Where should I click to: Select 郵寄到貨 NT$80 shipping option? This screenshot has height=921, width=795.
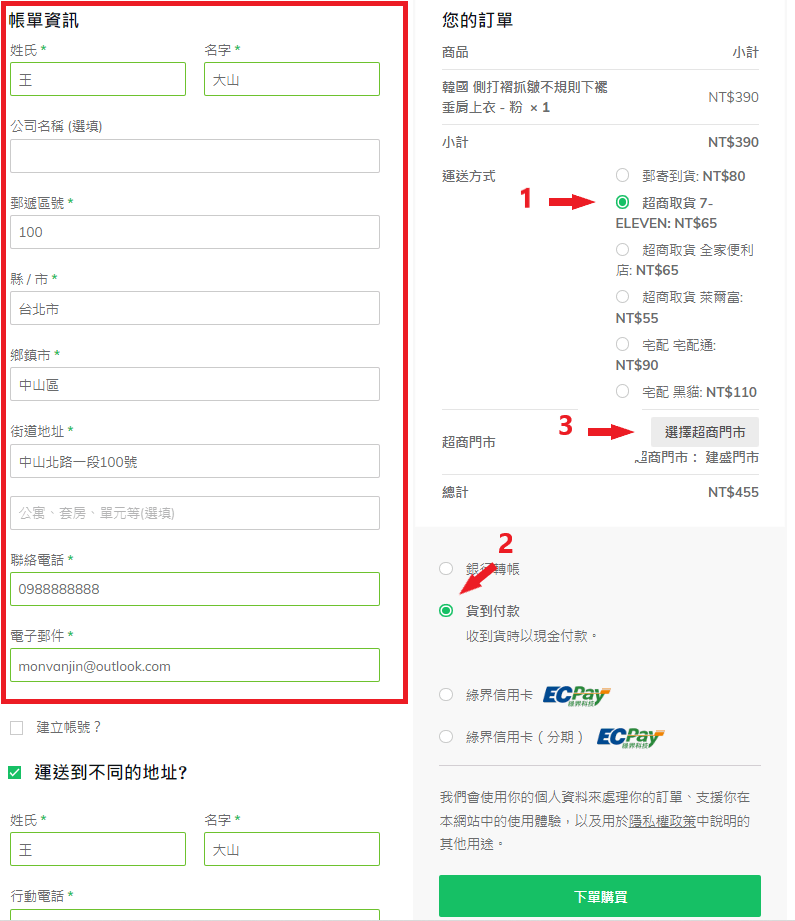point(622,175)
